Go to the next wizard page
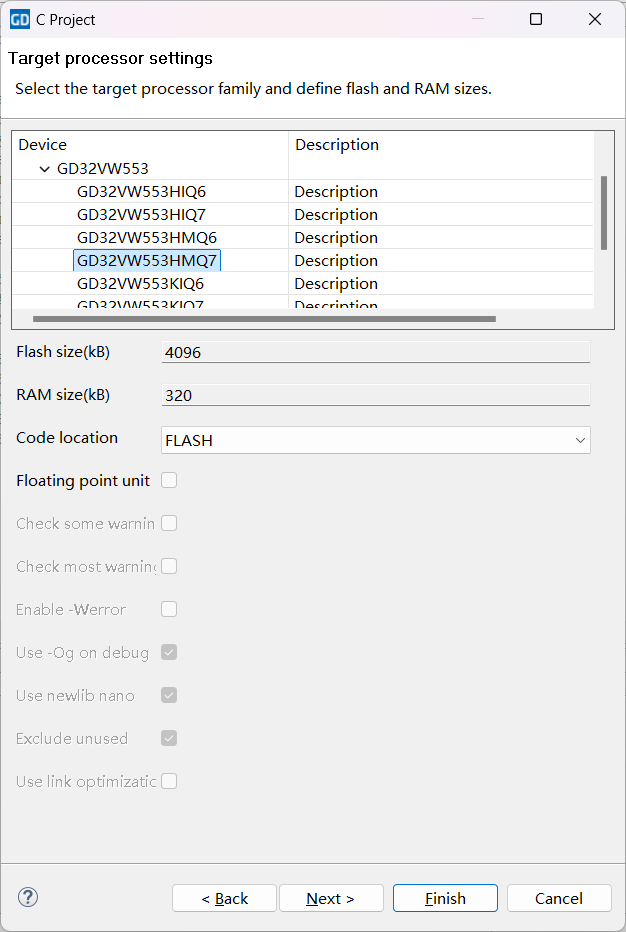626x932 pixels. tap(330, 898)
